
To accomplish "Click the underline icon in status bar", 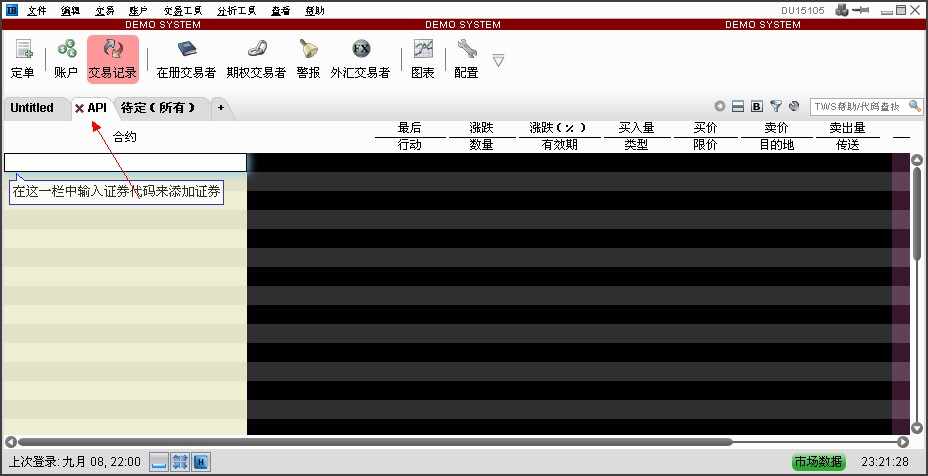I will point(159,462).
